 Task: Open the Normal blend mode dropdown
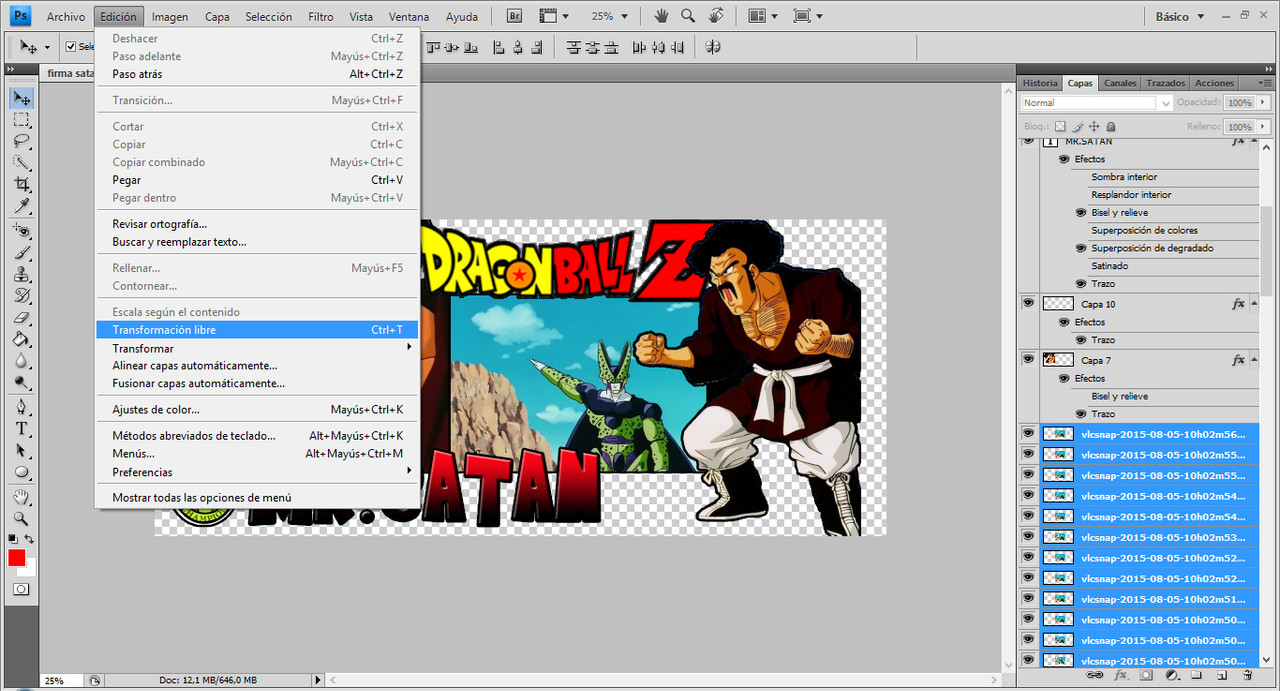coord(1097,103)
